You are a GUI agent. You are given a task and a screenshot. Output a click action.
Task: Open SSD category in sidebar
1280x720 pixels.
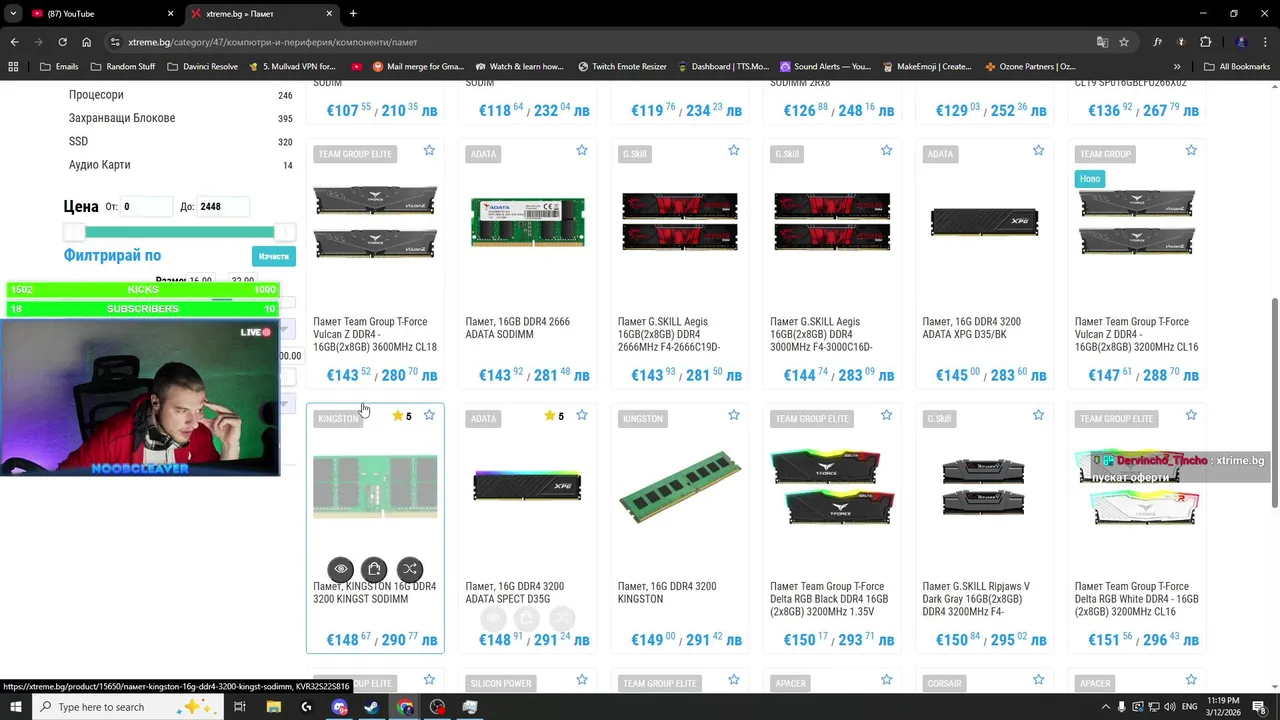(78, 141)
